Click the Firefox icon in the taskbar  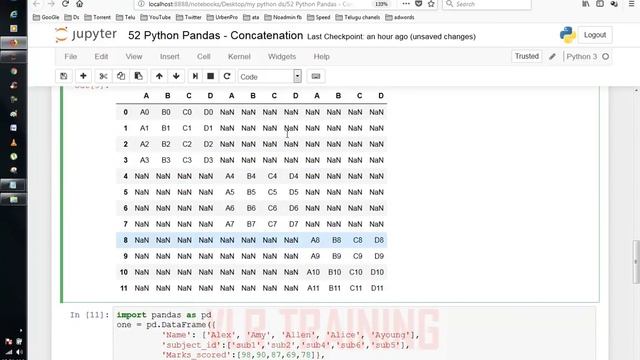(x=13, y=43)
